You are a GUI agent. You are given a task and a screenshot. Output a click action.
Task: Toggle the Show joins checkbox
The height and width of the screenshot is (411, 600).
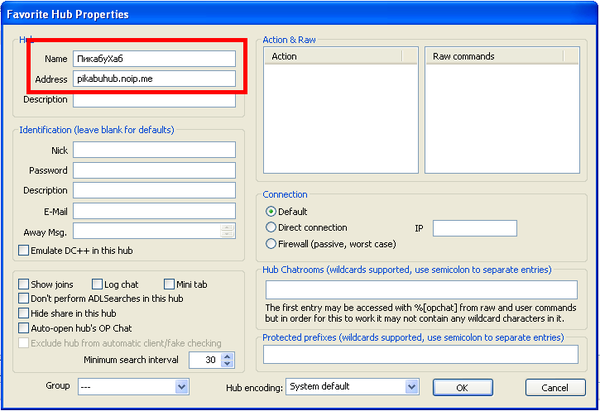[x=24, y=284]
